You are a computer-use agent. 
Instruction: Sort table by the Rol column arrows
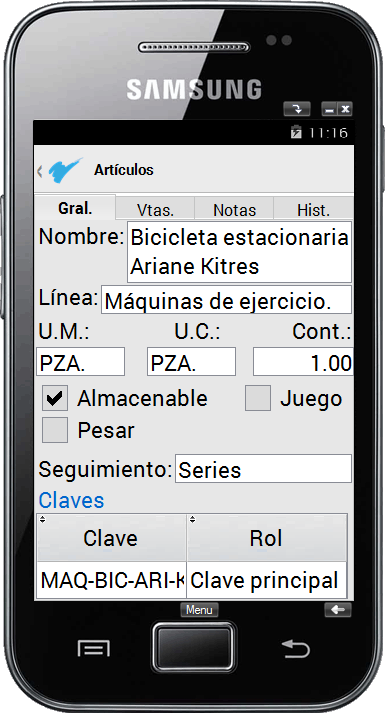point(192,519)
